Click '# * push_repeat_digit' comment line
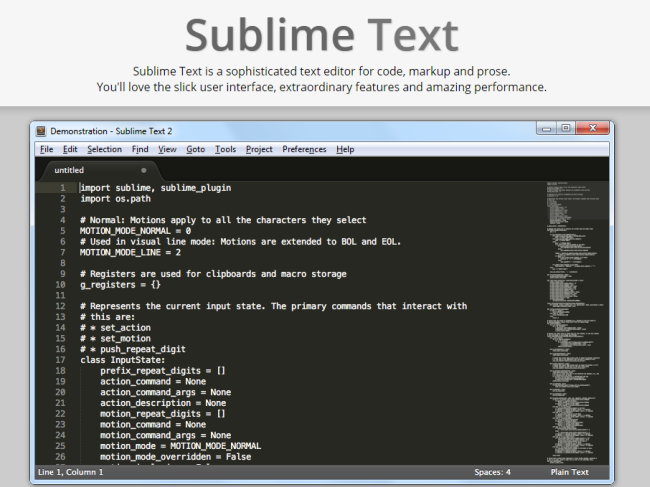The image size is (650, 487). pyautogui.click(x=133, y=349)
